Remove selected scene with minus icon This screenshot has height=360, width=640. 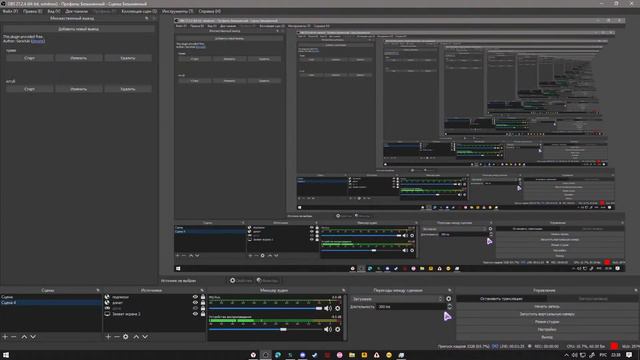(14, 337)
